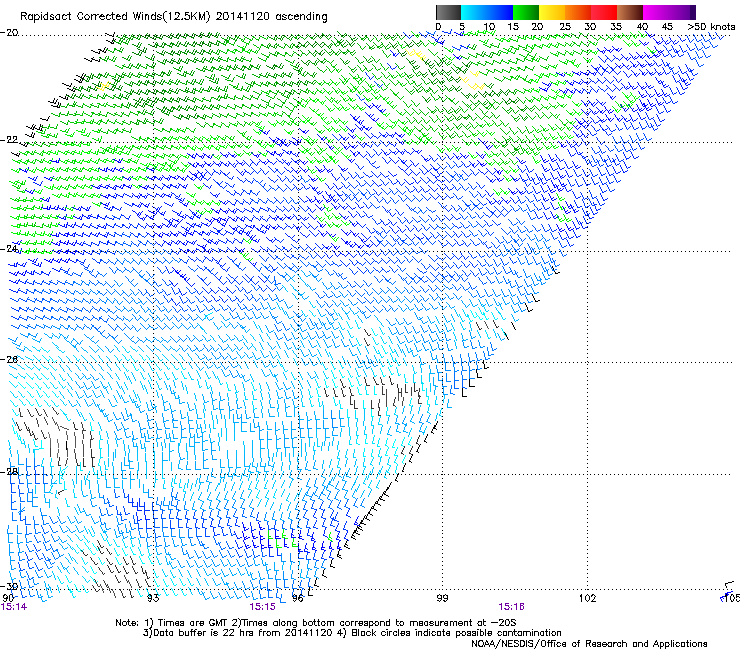740x650 pixels.
Task: Click the brown 35-40 knots legend swatch
Action: [630, 12]
